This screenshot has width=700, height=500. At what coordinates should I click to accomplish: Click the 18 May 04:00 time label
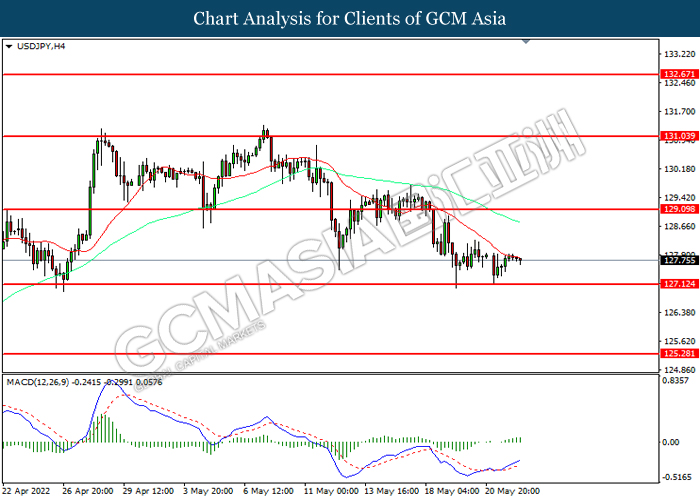[452, 491]
